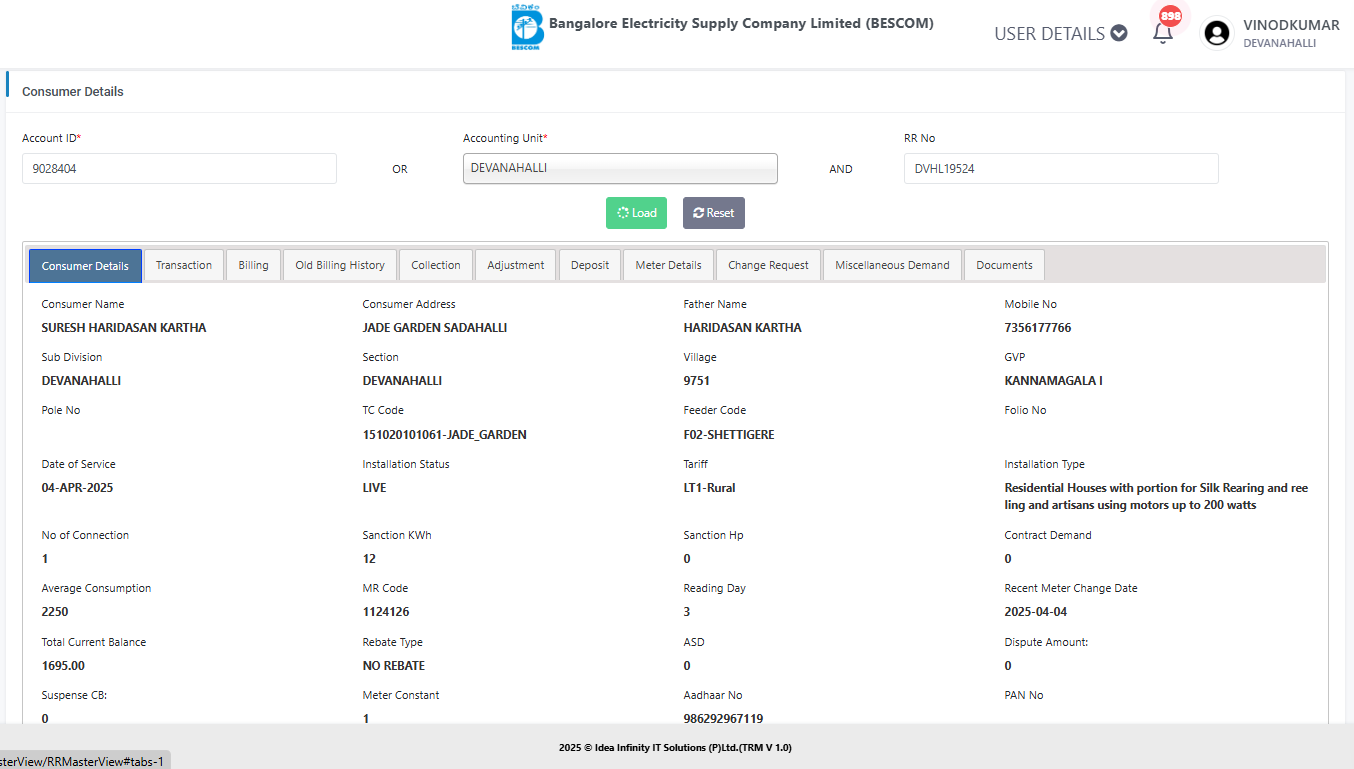
Task: Click the Account ID input field
Action: click(179, 168)
